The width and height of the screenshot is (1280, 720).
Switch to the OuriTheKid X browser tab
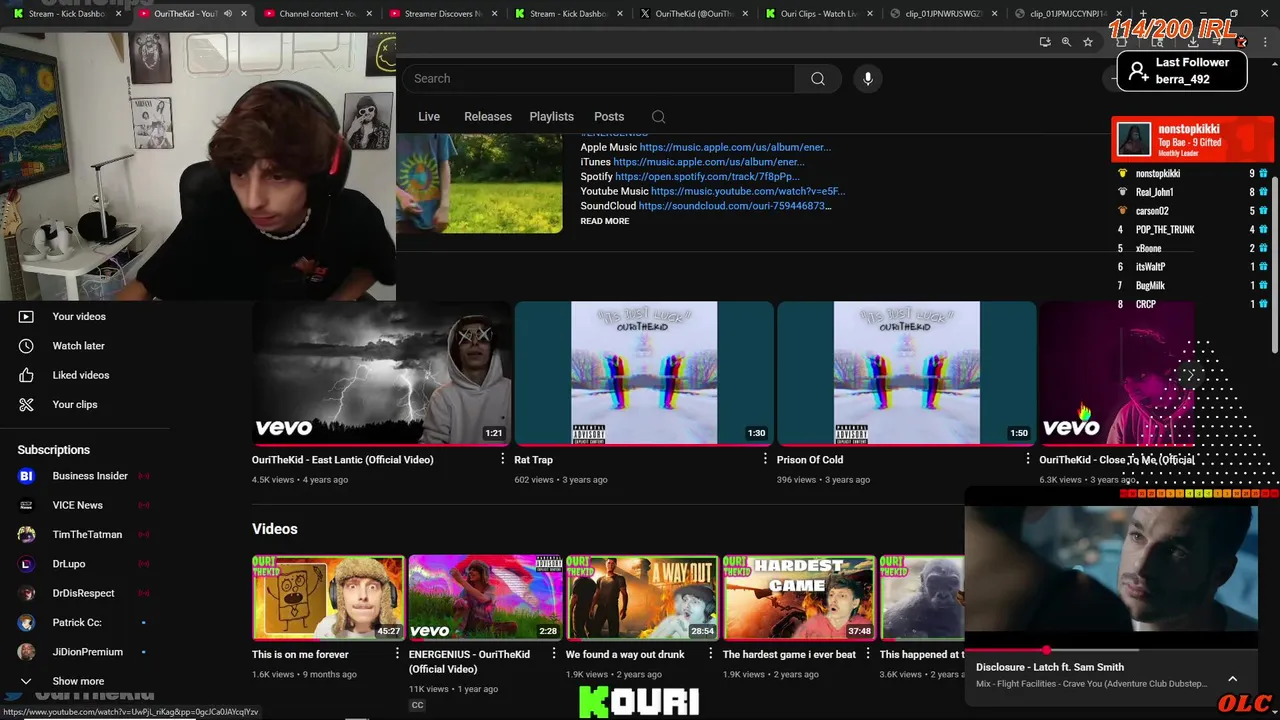[692, 14]
